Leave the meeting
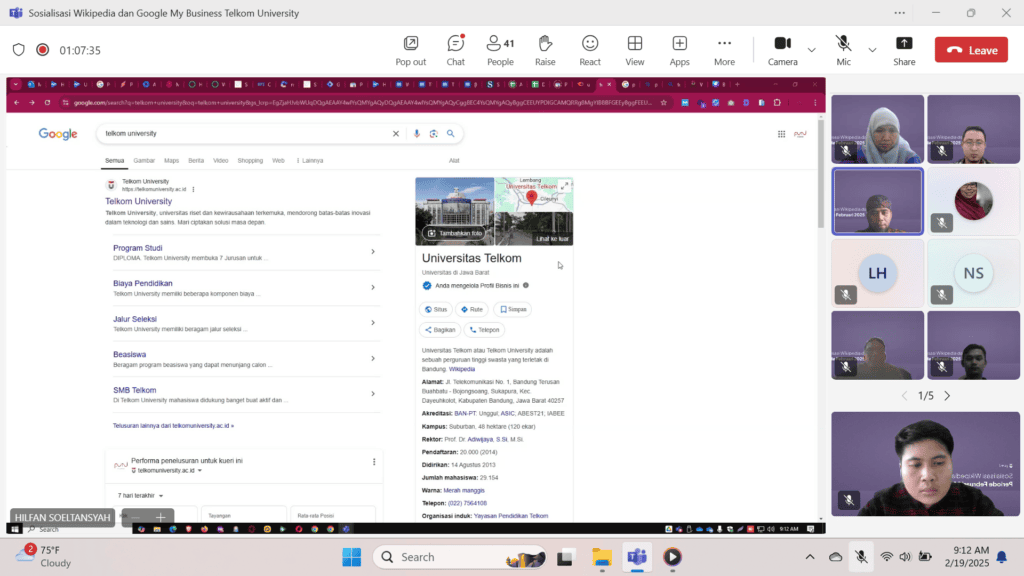The height and width of the screenshot is (576, 1024). 971,50
